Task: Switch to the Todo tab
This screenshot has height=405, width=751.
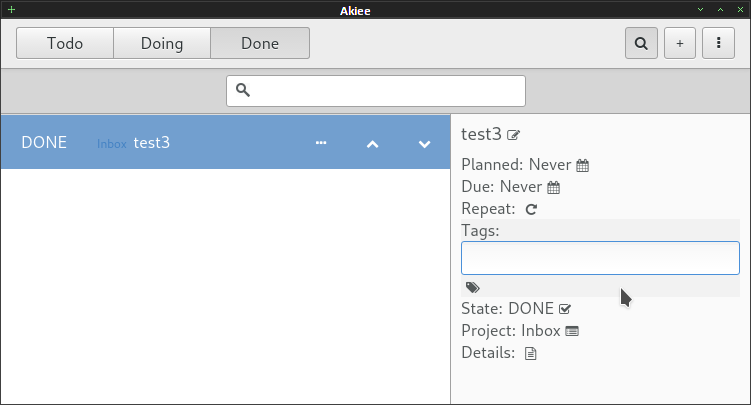Action: point(65,43)
